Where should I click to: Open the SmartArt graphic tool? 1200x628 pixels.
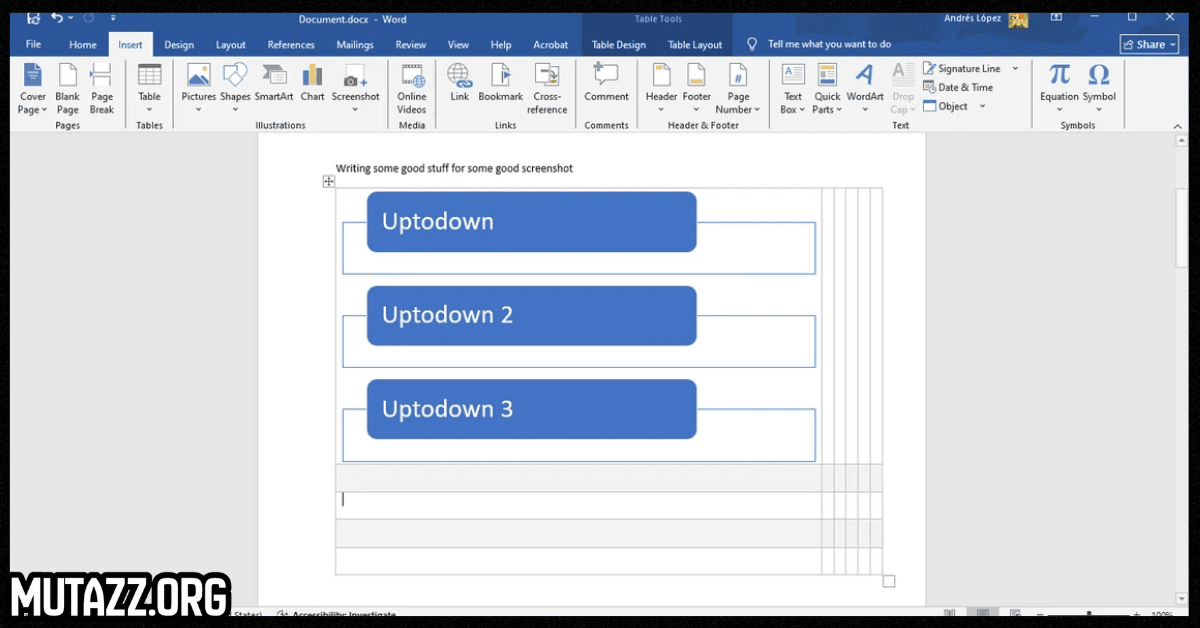(x=274, y=84)
